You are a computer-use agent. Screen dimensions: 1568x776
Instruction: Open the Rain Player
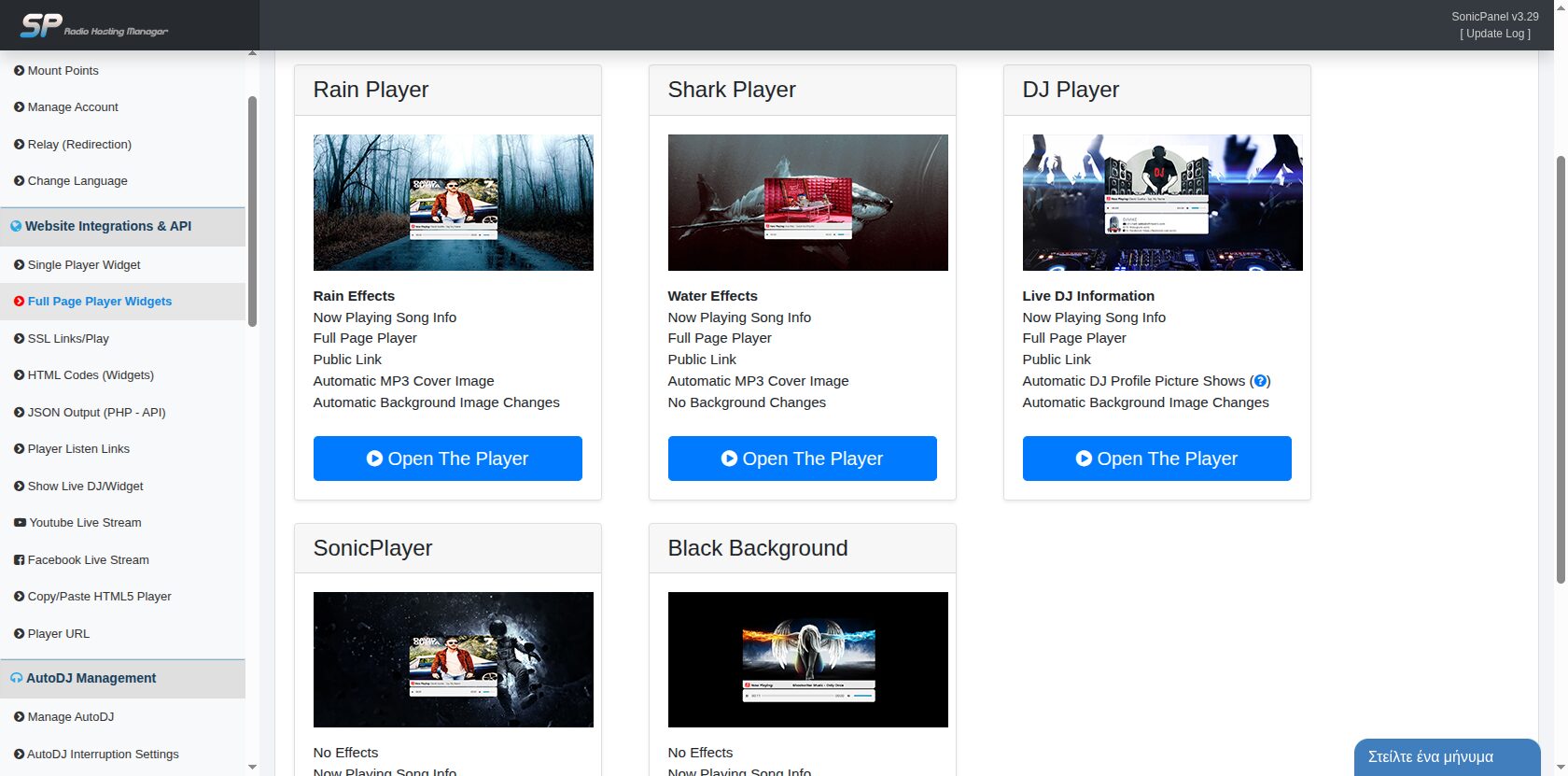447,459
